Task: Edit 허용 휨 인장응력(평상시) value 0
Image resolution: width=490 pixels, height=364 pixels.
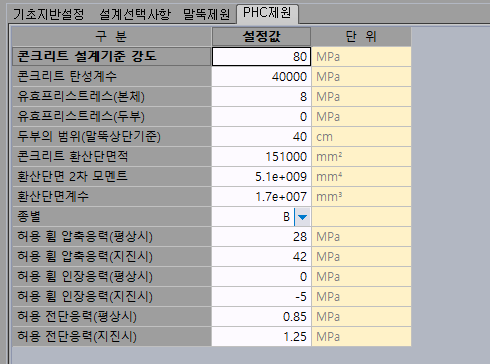Action: point(261,277)
